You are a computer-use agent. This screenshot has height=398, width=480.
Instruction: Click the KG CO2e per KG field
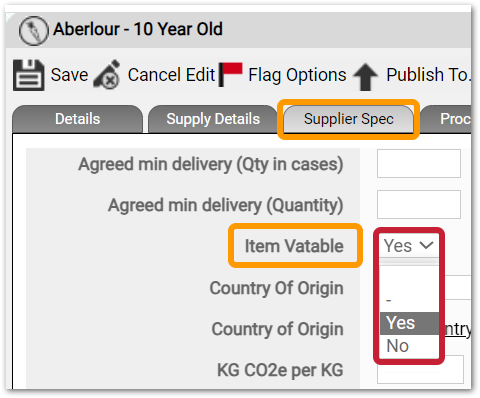click(420, 370)
